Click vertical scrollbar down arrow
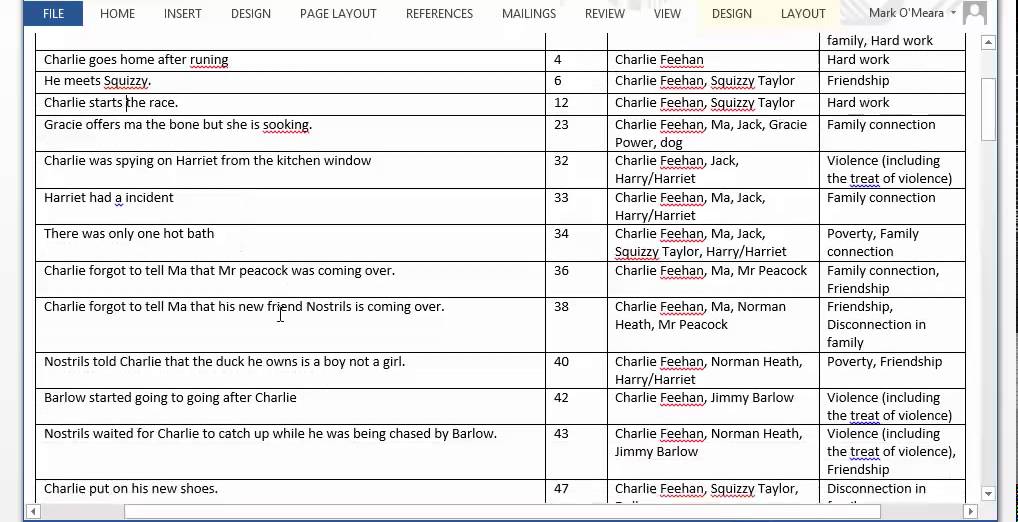 click(x=988, y=494)
